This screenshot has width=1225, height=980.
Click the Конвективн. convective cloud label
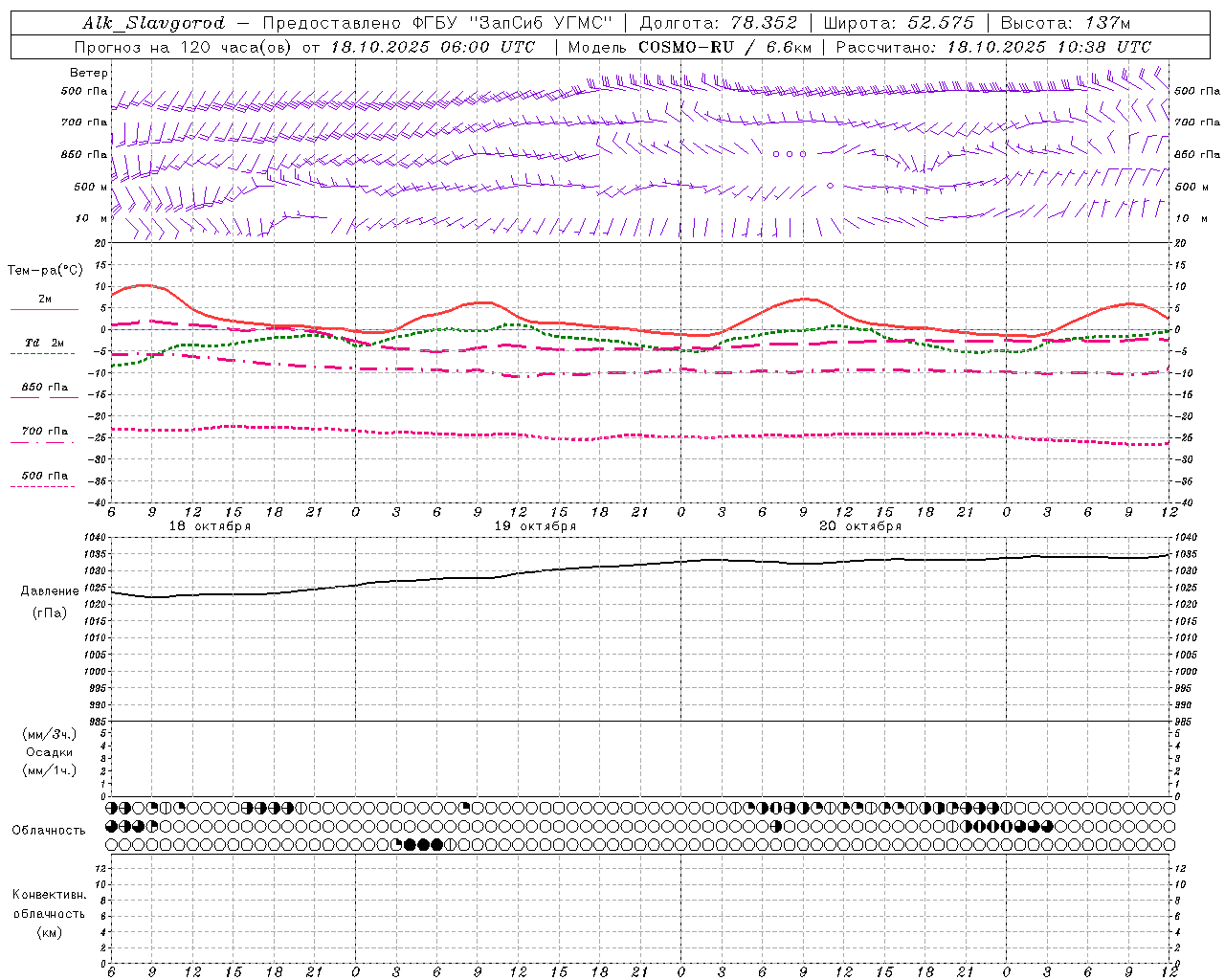coord(49,895)
